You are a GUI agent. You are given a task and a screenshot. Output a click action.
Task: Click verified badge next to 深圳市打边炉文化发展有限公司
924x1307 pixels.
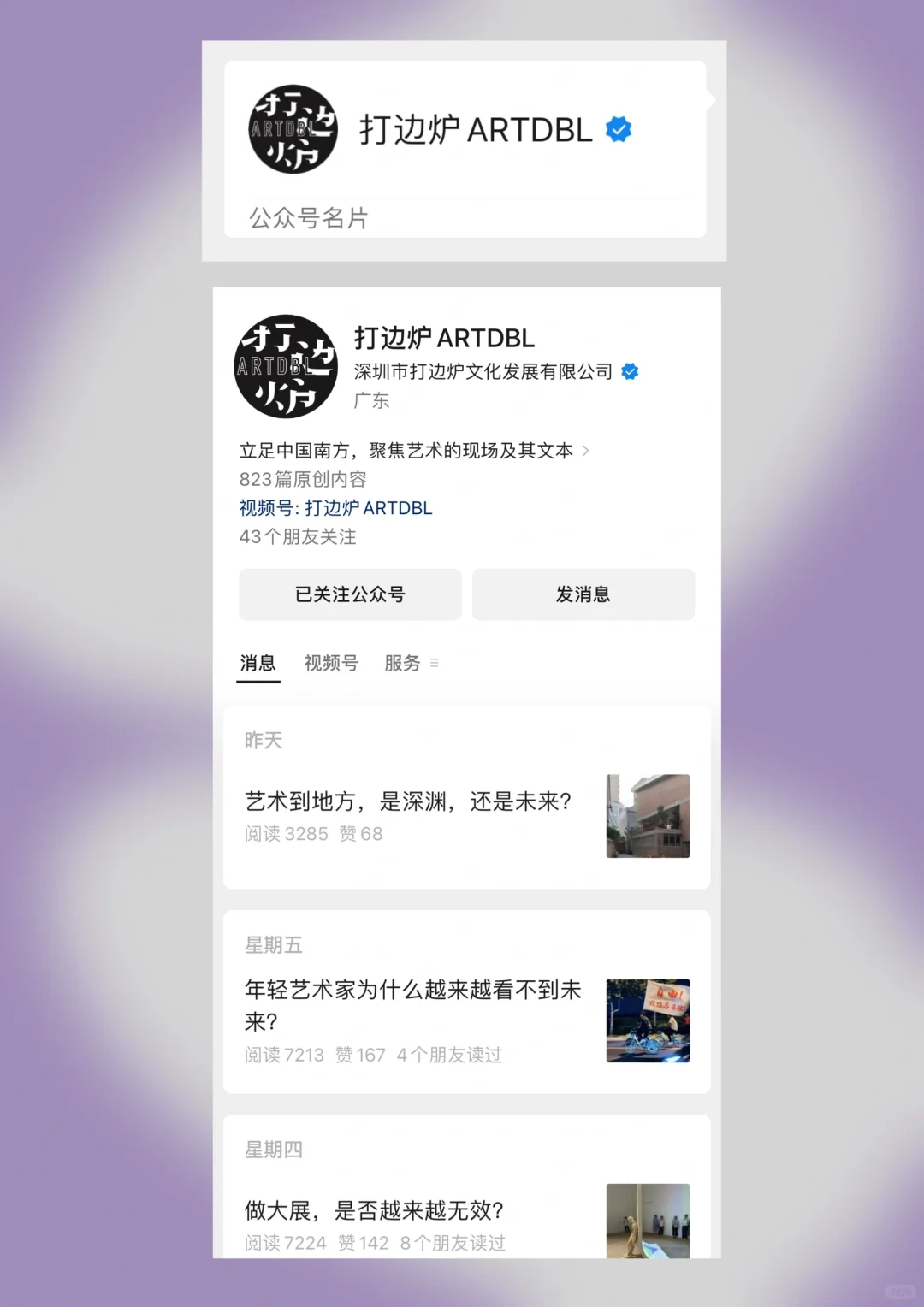pyautogui.click(x=631, y=371)
